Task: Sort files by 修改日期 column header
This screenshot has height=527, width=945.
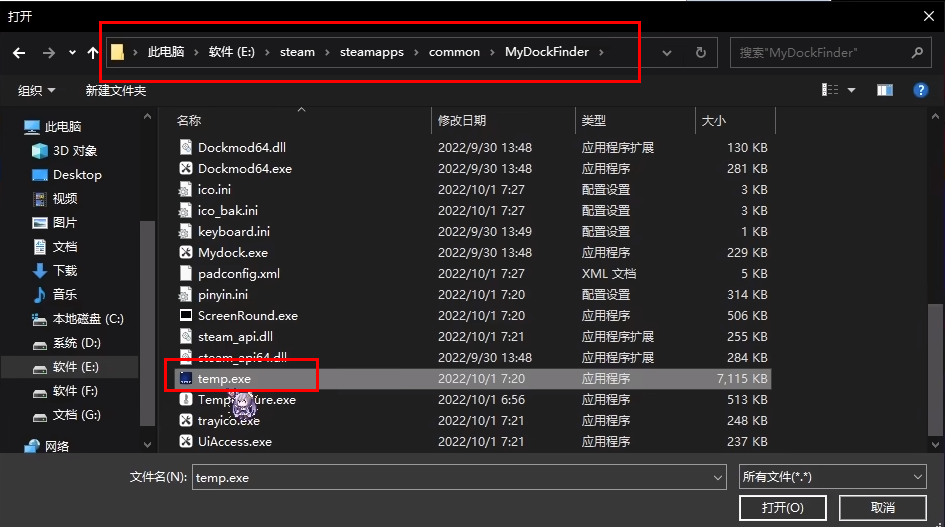Action: (x=460, y=120)
